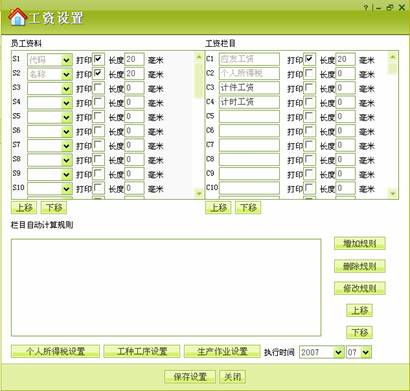The image size is (410, 391).
Task: Open 工种工序设置
Action: click(x=142, y=351)
